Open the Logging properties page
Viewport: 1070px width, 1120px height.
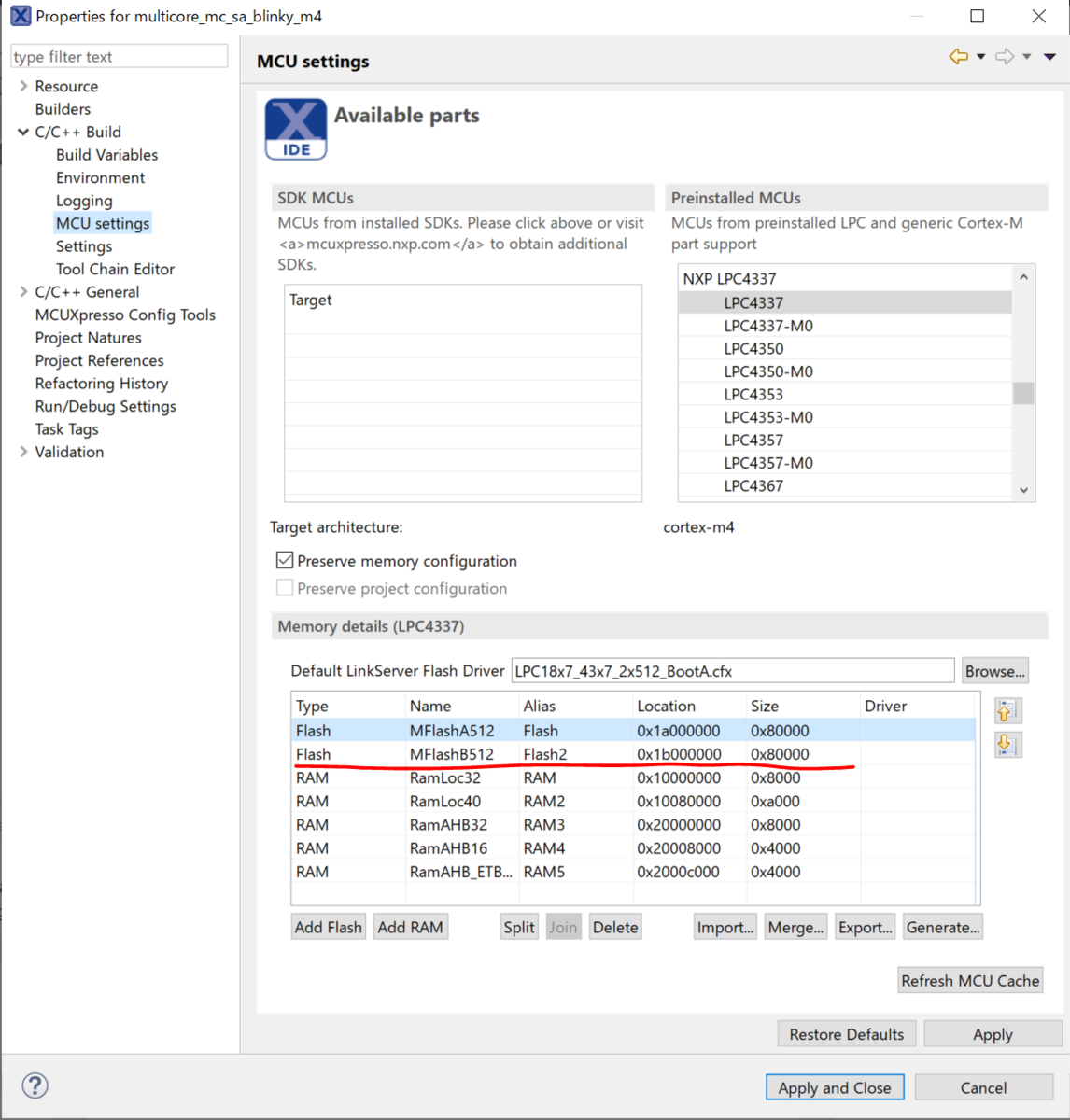click(84, 201)
